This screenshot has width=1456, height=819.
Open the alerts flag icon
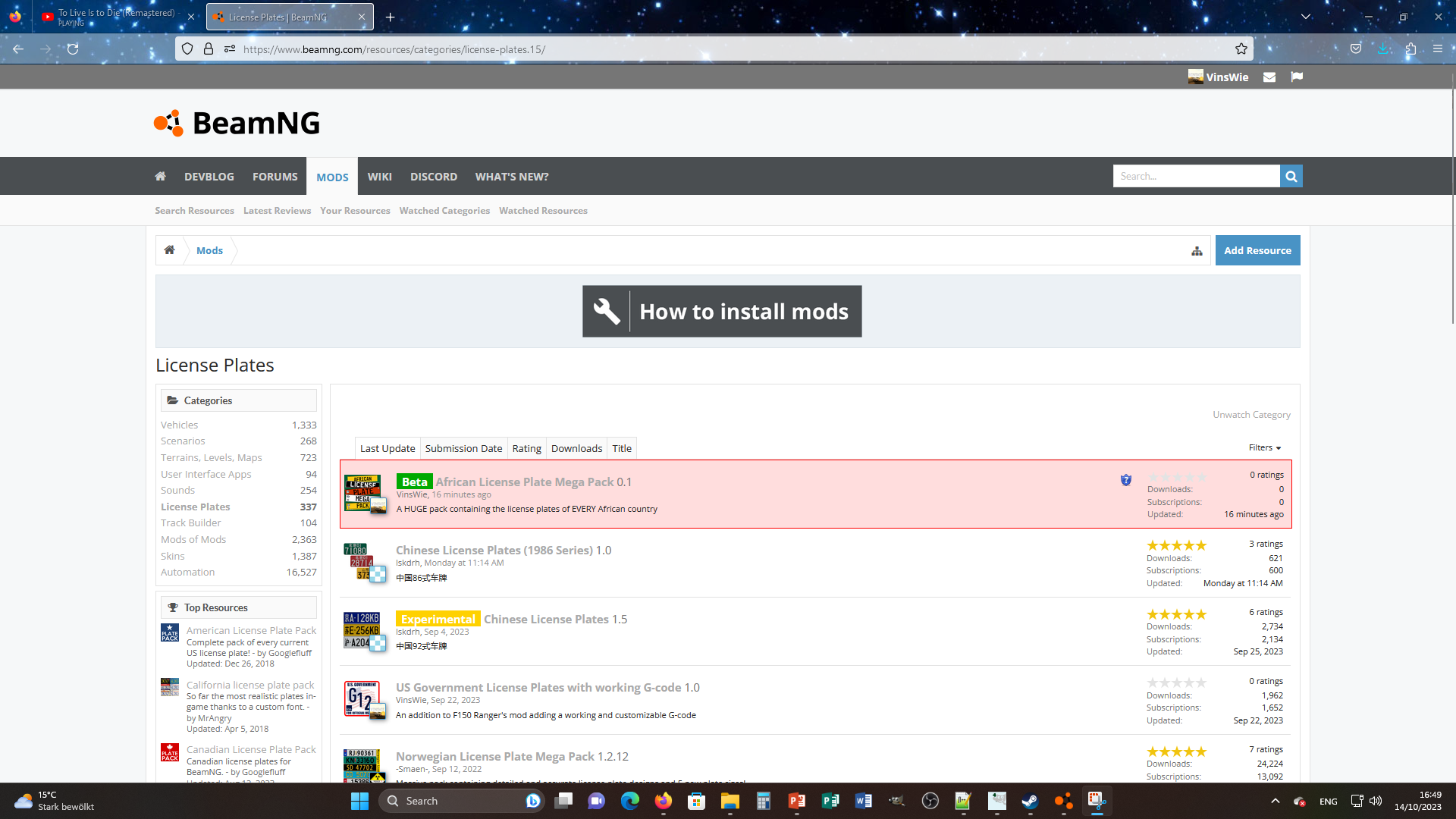click(x=1297, y=77)
